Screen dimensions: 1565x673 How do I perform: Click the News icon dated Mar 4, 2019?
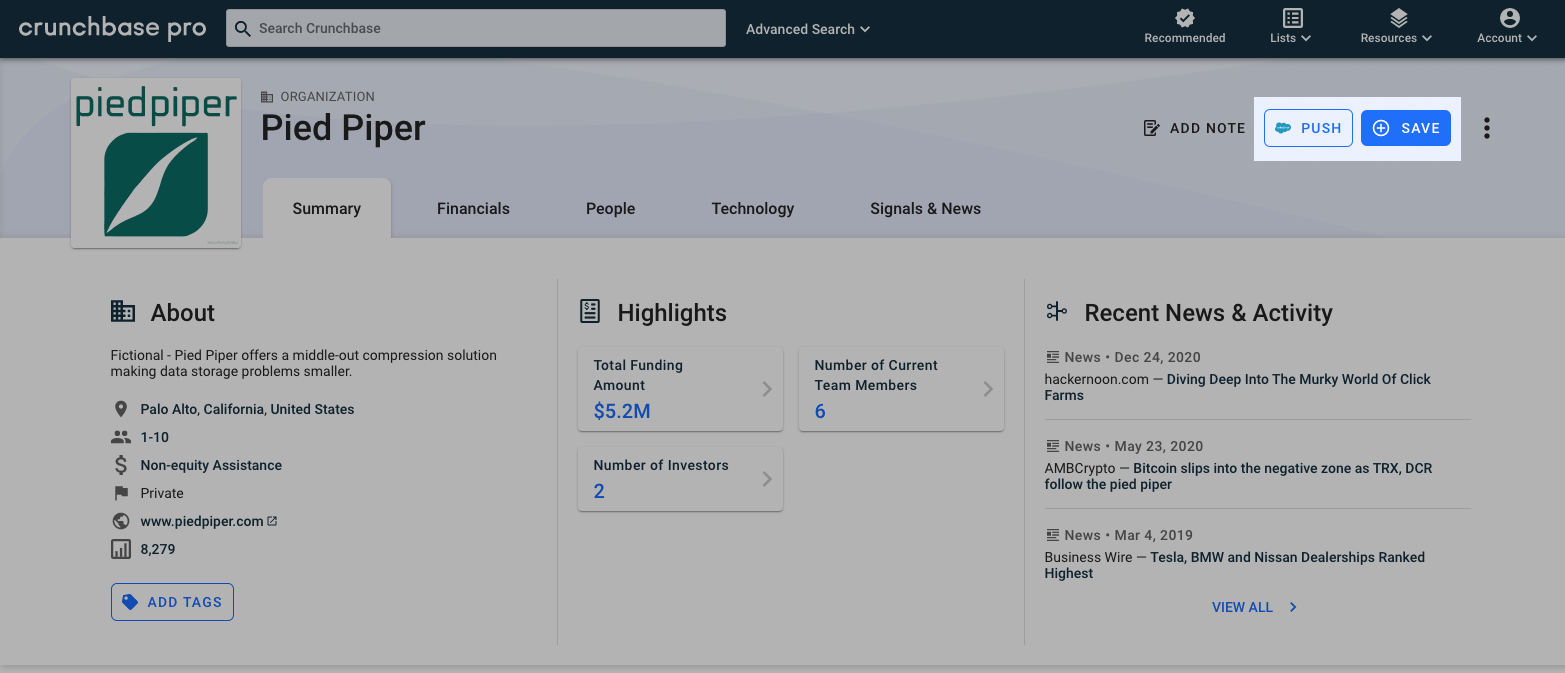1052,535
